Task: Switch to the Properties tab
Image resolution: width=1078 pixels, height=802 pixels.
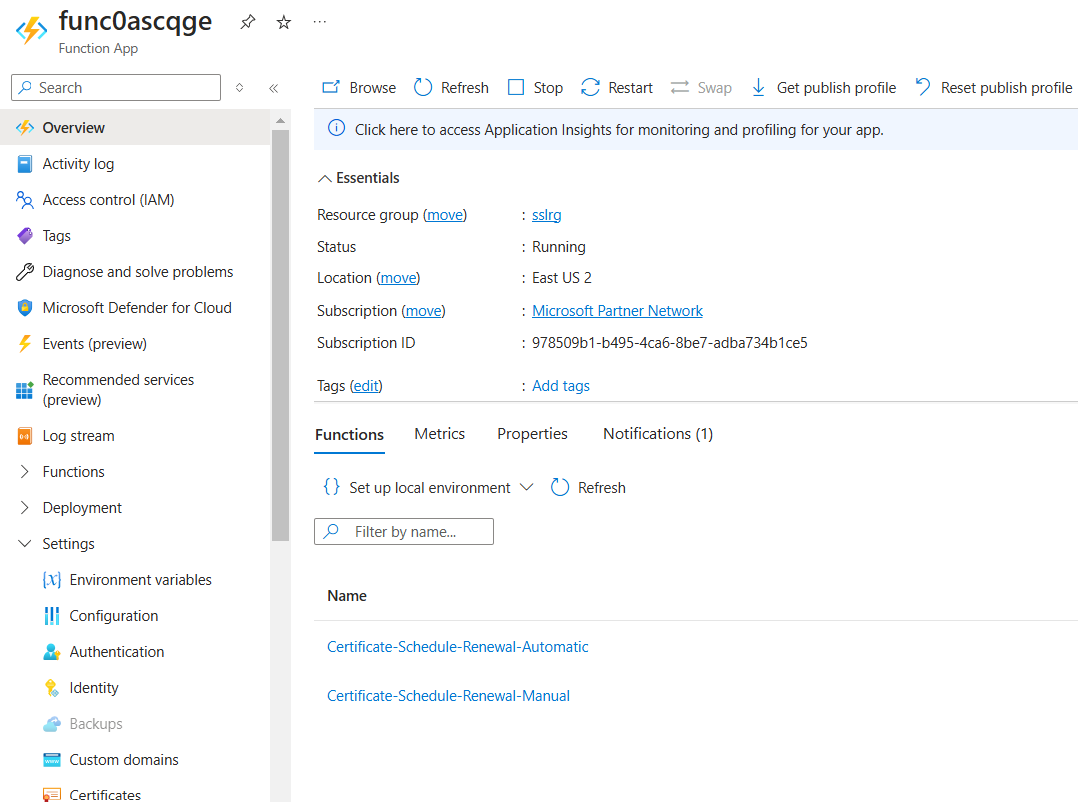Action: coord(532,434)
